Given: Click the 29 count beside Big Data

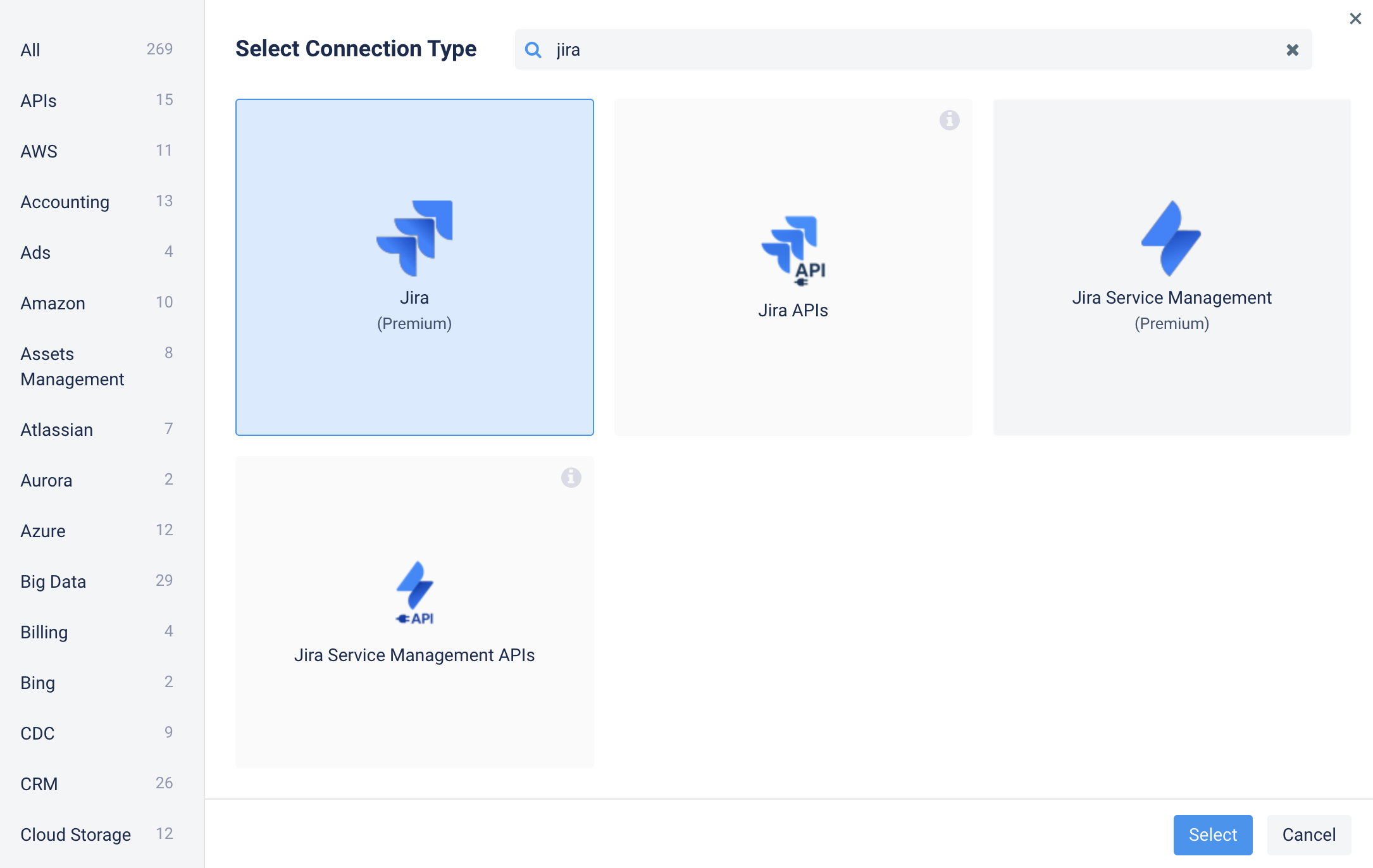Looking at the screenshot, I should click(x=164, y=580).
